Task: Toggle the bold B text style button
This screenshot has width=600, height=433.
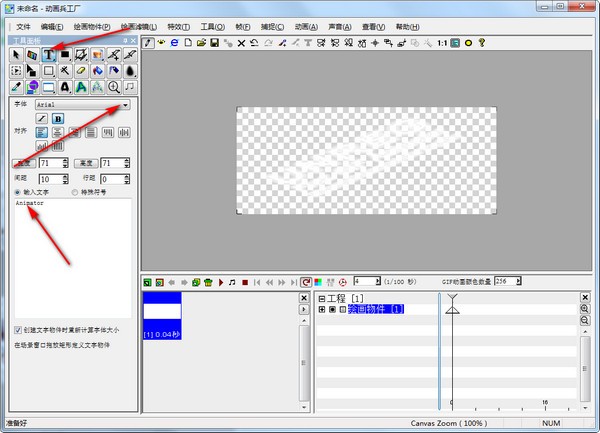Action: coord(57,118)
